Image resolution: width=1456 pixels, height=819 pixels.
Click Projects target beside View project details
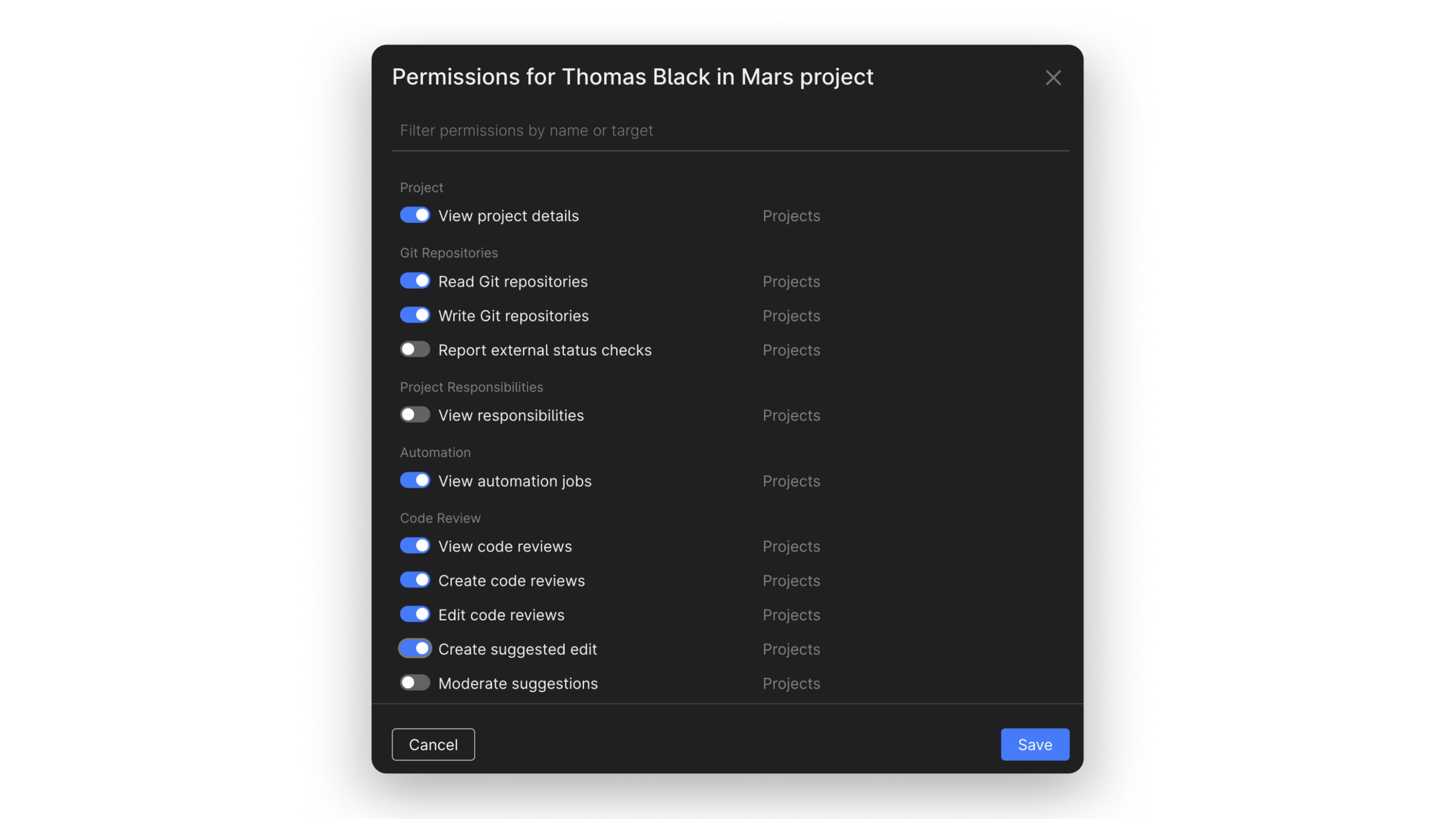[791, 216]
